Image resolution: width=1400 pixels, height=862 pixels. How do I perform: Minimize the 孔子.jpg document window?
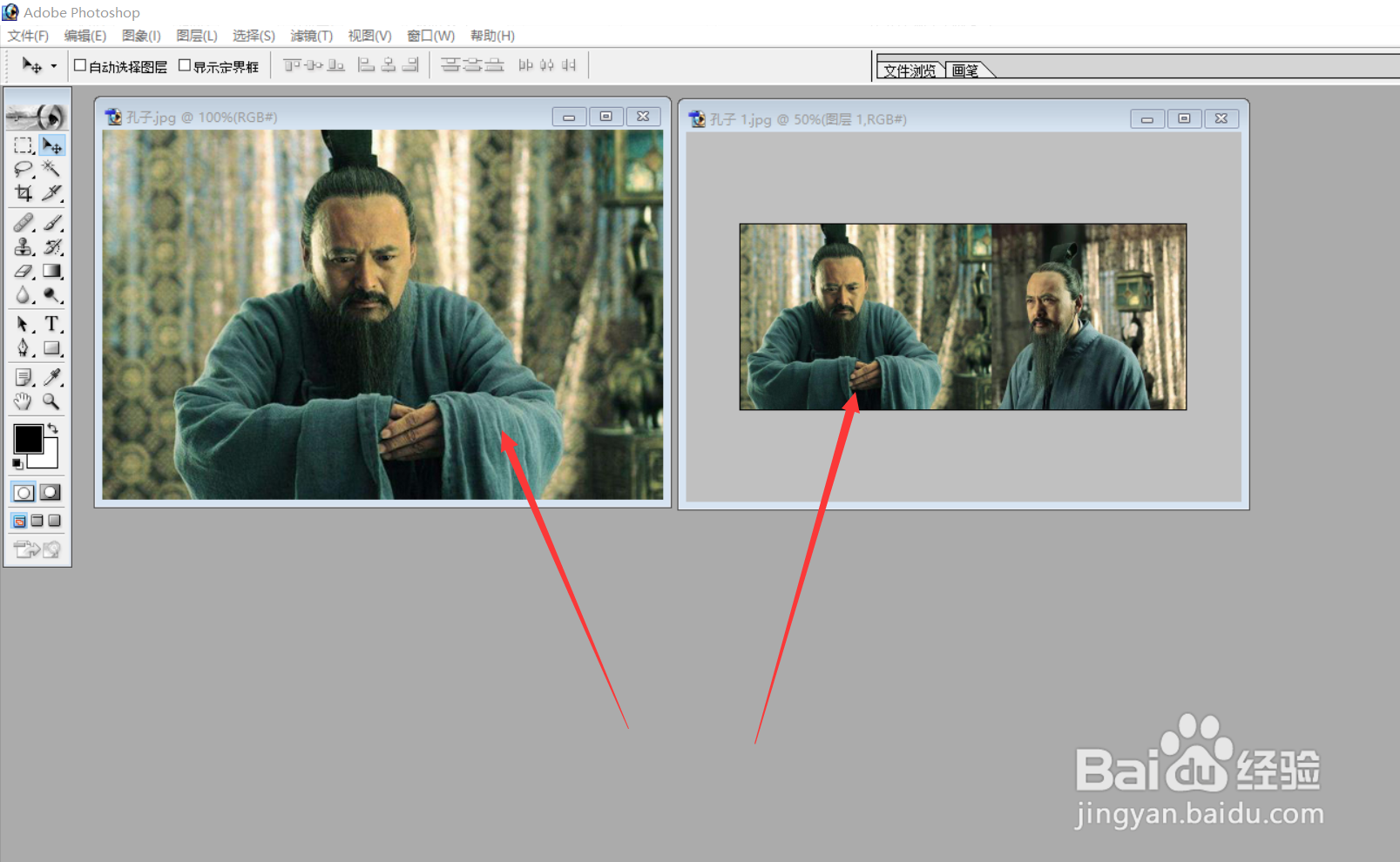pos(569,117)
